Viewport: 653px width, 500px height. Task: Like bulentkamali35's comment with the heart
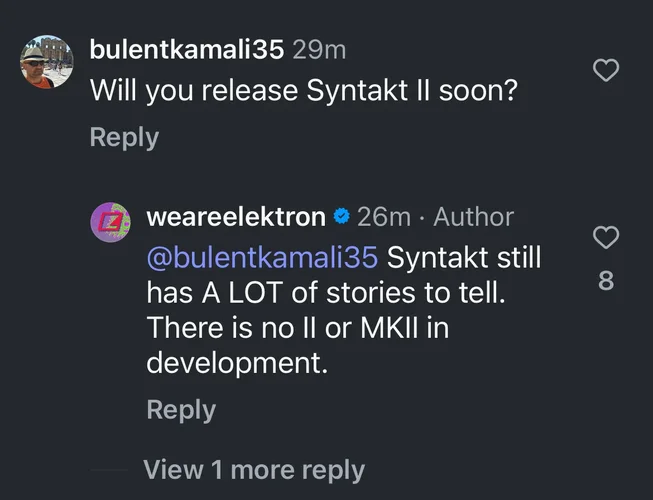(x=606, y=70)
